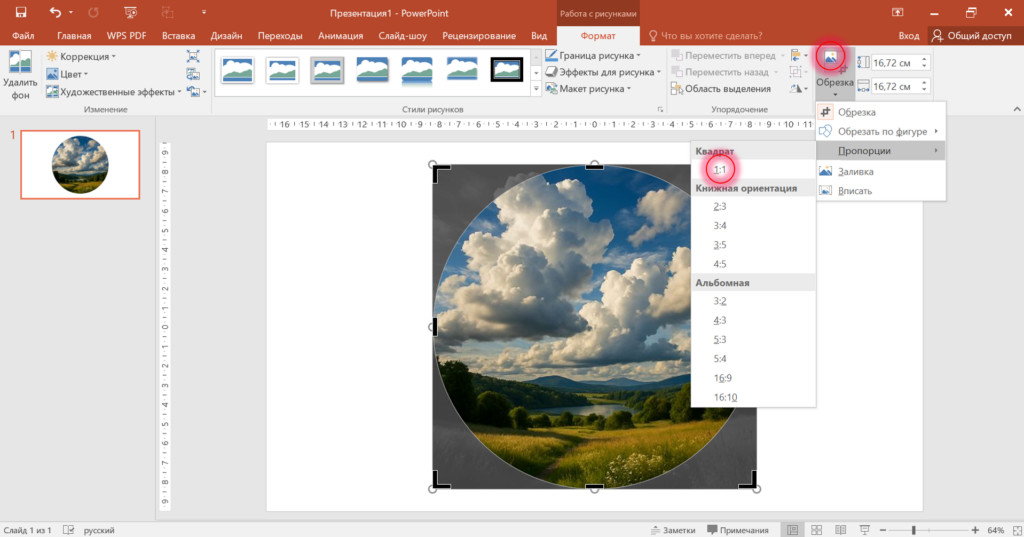This screenshot has height=537, width=1024.
Task: Start Slide Show from status bar icon
Action: (x=865, y=530)
